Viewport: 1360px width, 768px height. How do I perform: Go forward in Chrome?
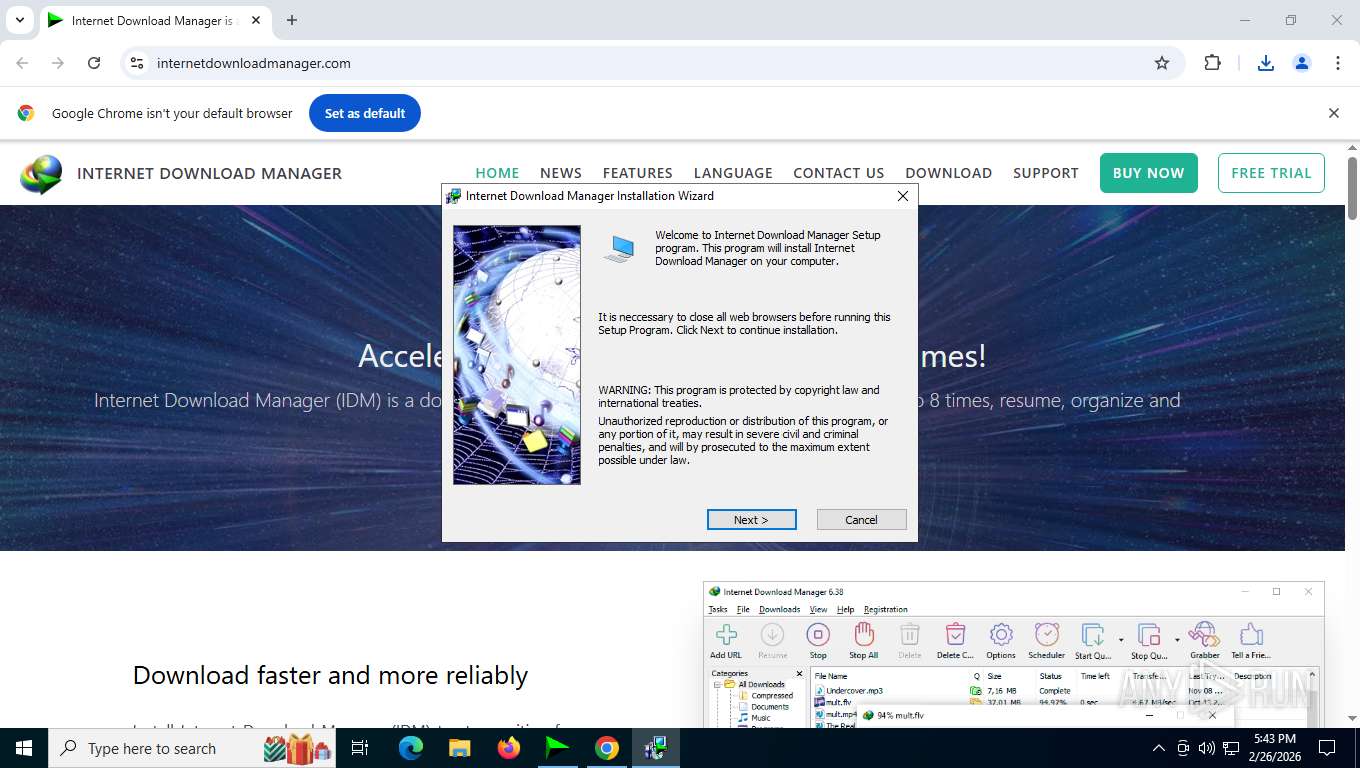58,63
